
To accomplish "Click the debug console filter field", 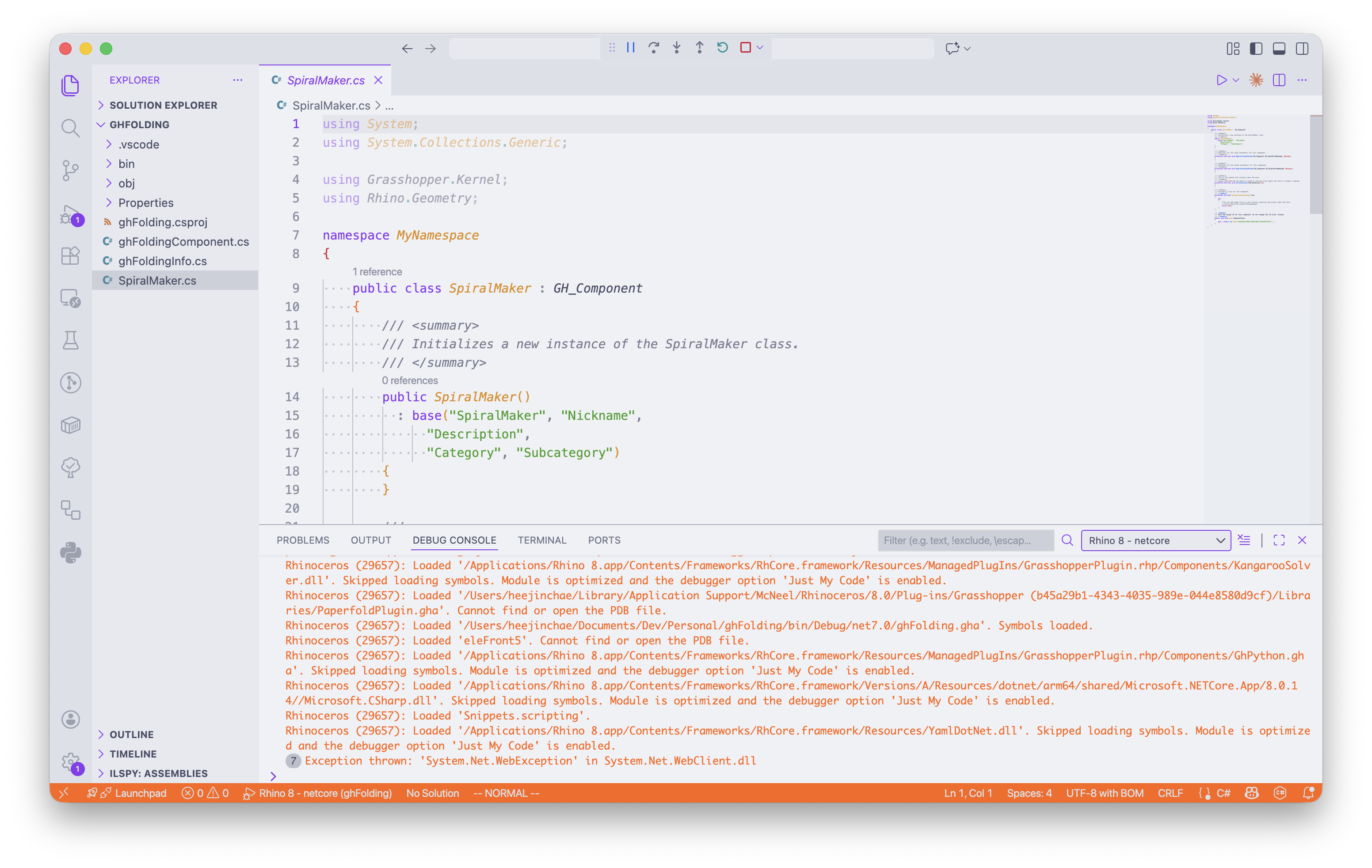I will click(964, 541).
